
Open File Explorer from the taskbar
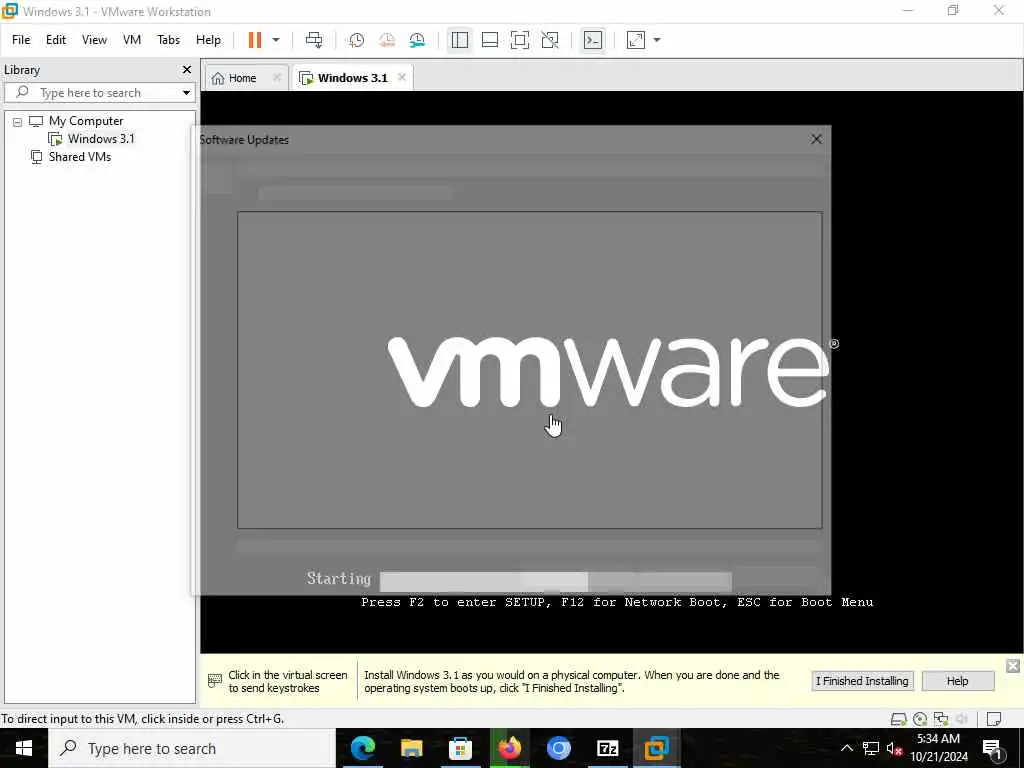pyautogui.click(x=411, y=748)
